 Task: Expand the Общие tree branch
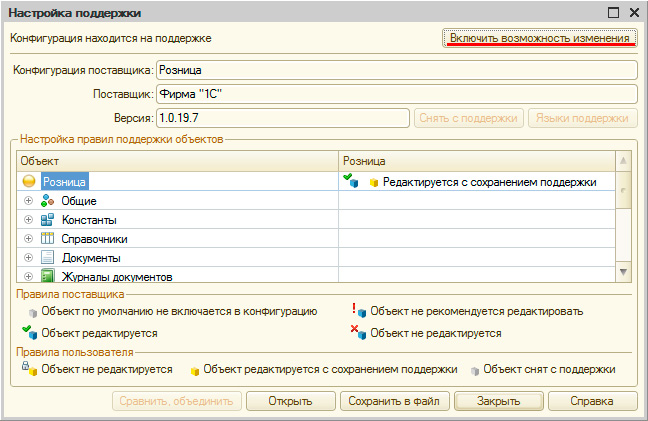point(29,201)
